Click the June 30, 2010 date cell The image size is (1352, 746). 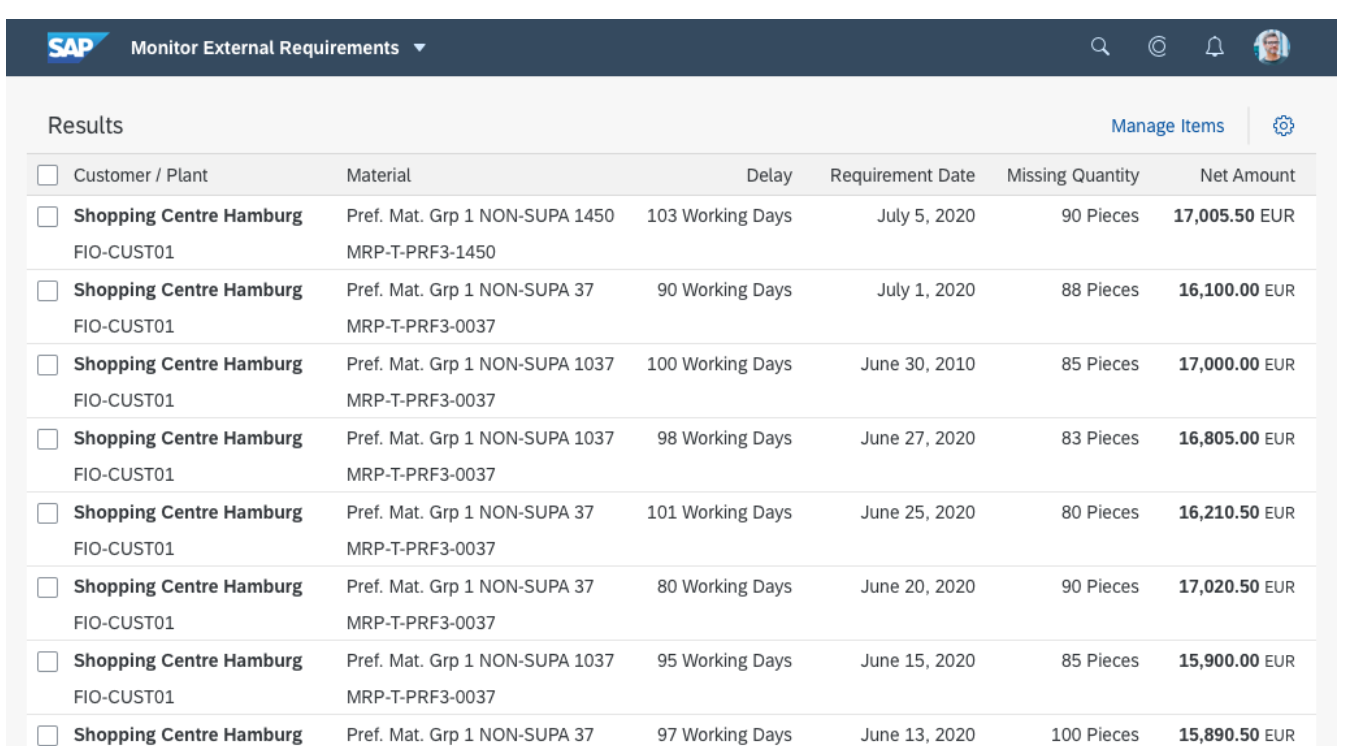[917, 363]
